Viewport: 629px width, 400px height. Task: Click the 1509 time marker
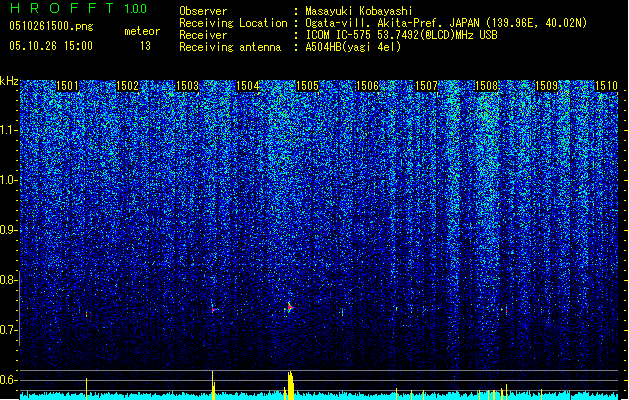(546, 86)
